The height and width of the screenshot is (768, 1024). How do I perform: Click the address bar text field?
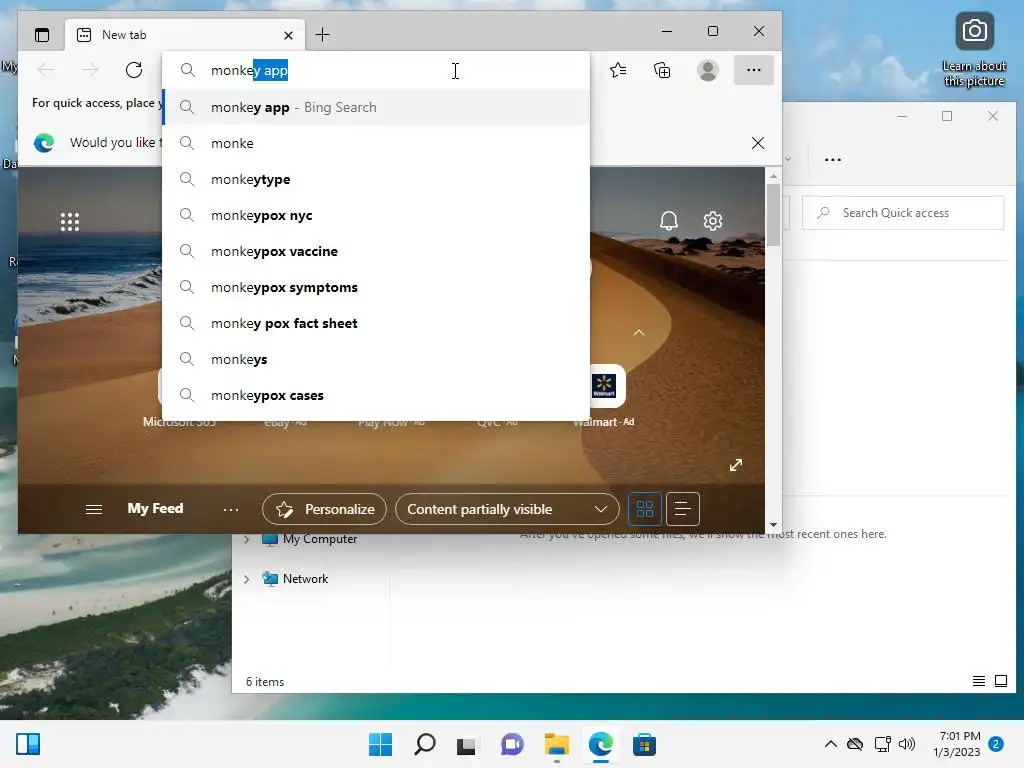tap(377, 70)
